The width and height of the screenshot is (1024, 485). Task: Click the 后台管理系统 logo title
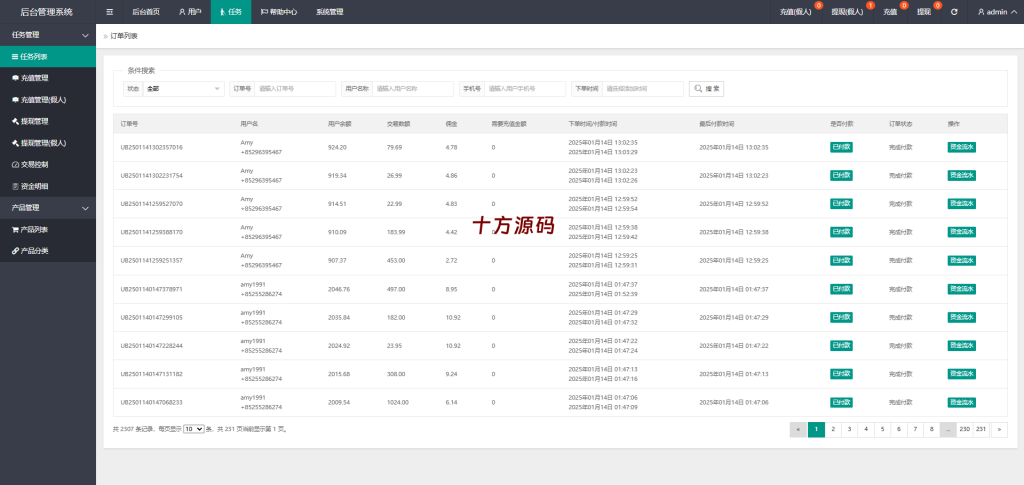click(48, 12)
